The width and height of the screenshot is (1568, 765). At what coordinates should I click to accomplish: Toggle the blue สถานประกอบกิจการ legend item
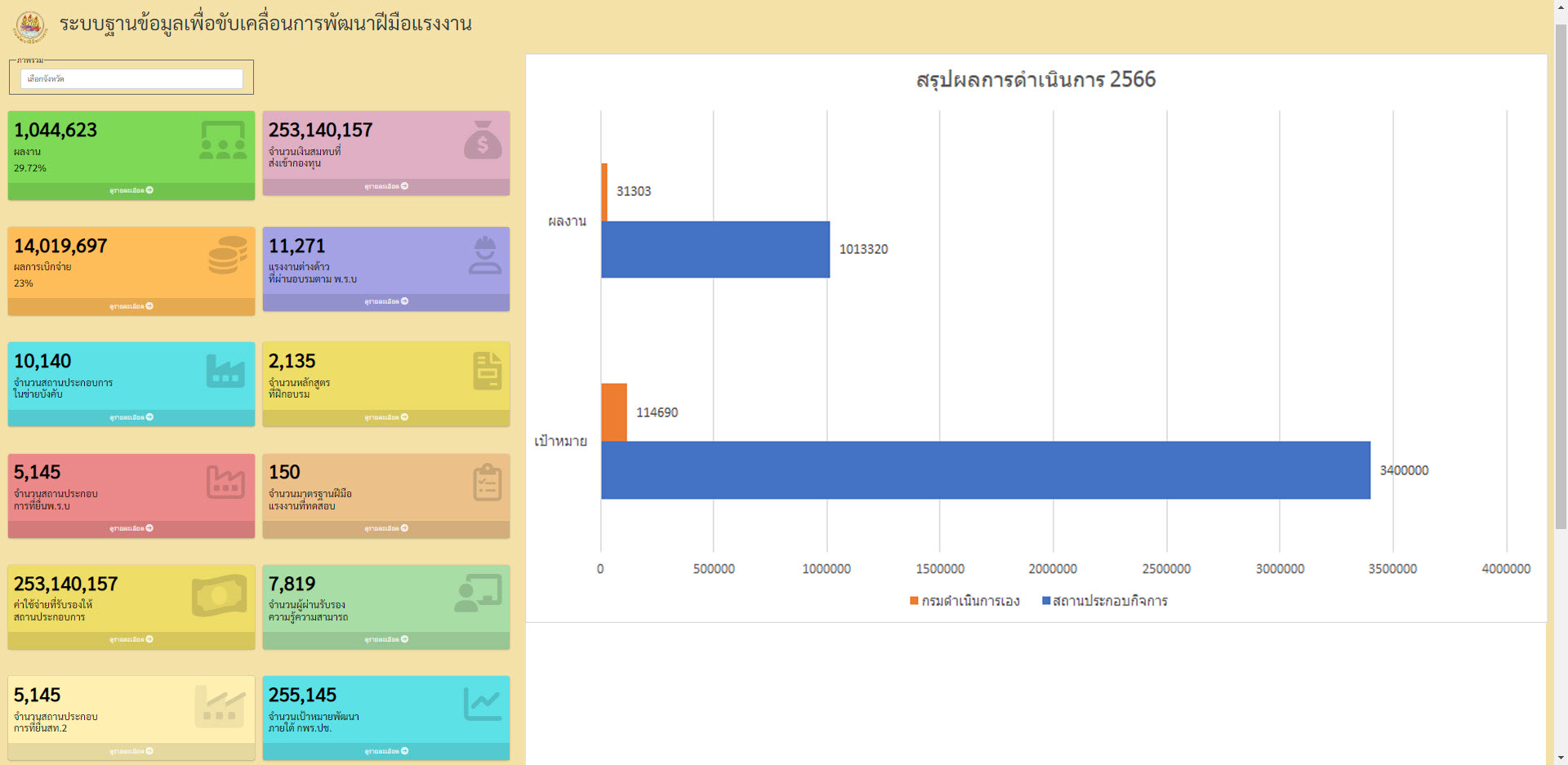pos(1104,601)
